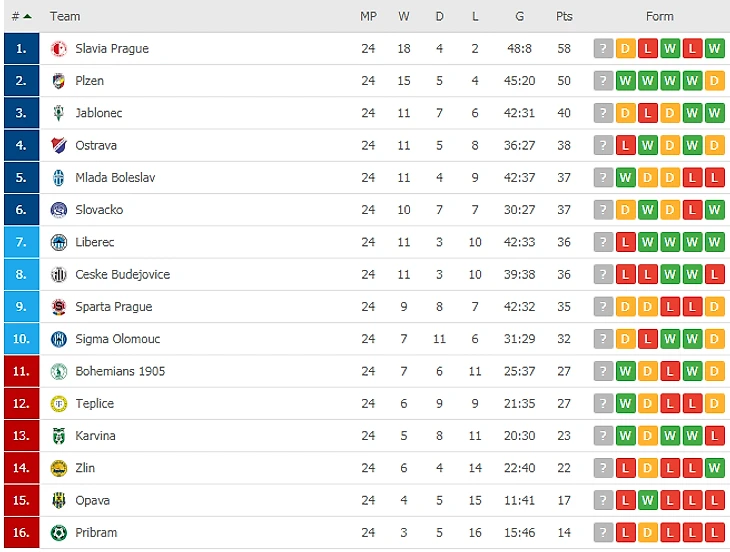Click the Ostrava team logo

coord(59,145)
